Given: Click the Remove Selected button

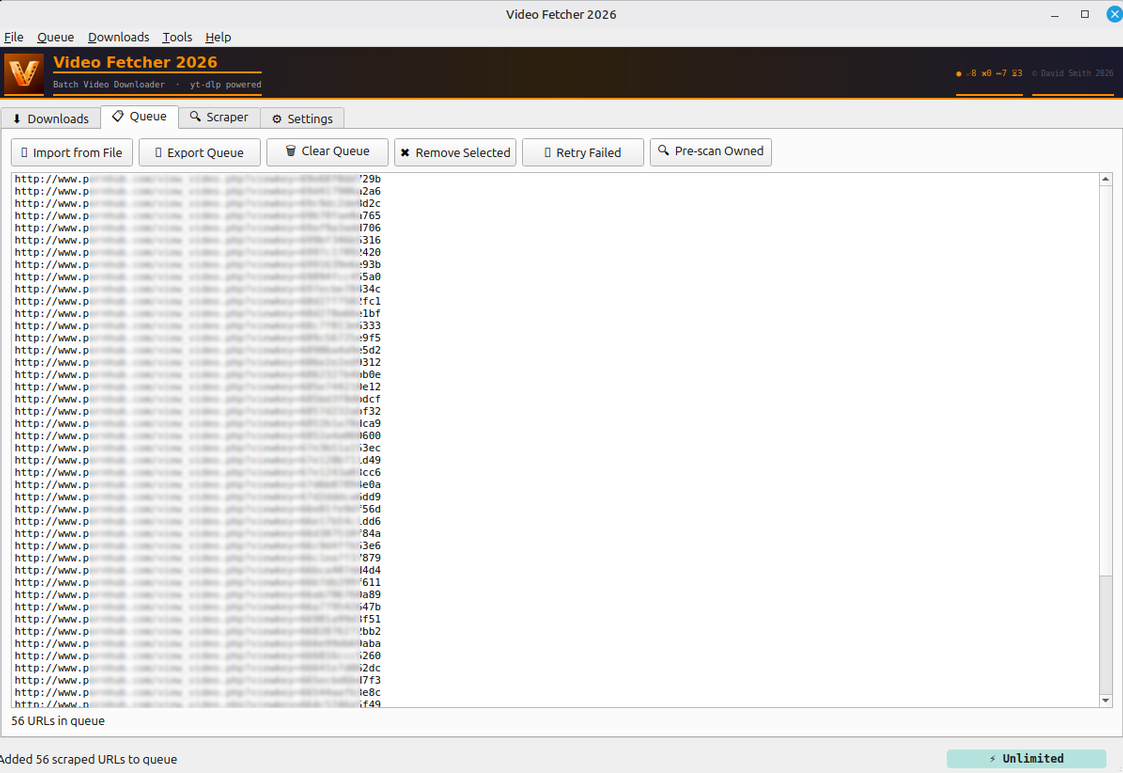Looking at the screenshot, I should point(455,153).
